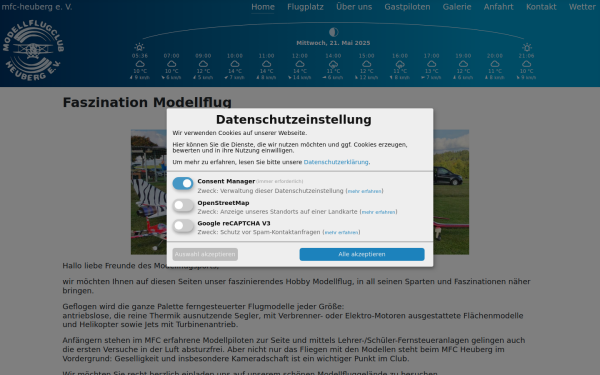Click the Faszination Modellflug heading
The height and width of the screenshot is (375, 600).
click(x=147, y=102)
